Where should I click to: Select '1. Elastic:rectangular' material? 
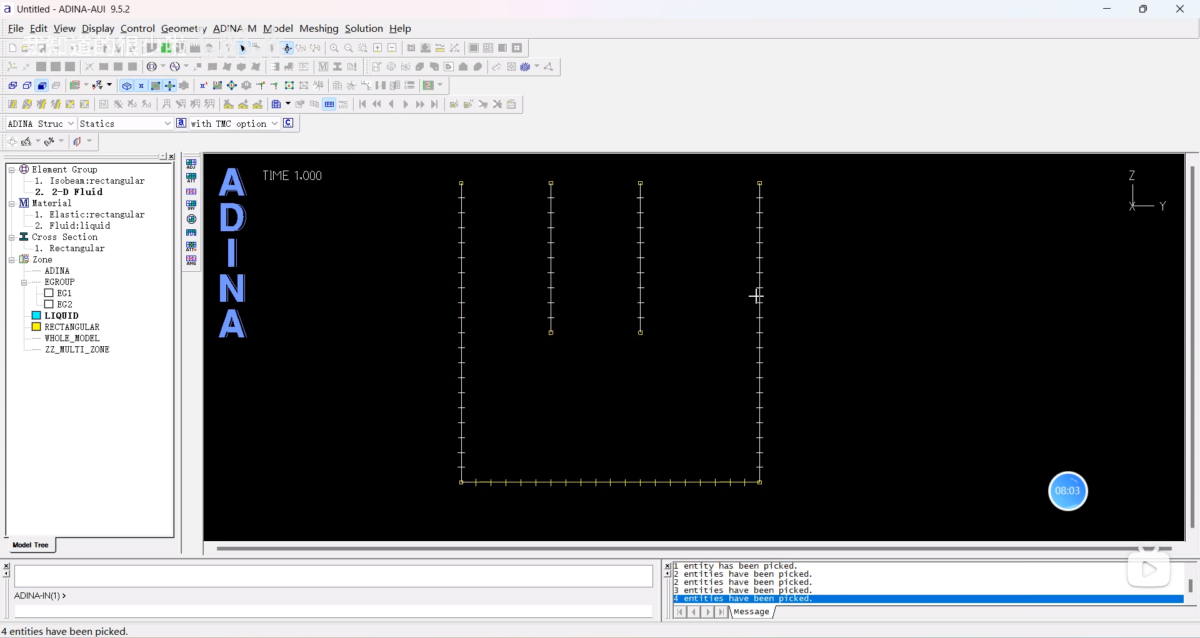[x=89, y=214]
